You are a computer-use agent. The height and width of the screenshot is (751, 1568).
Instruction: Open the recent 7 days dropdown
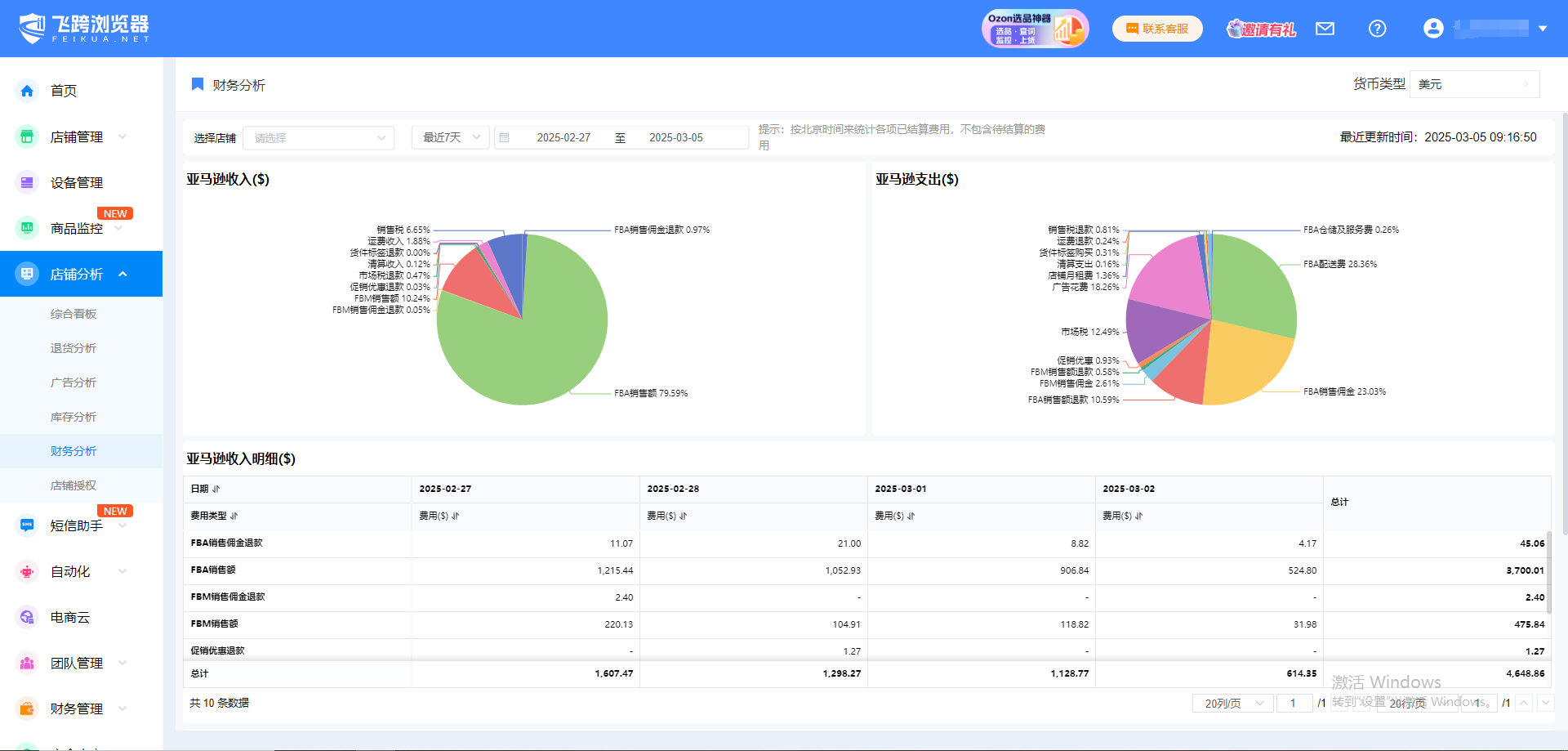pyautogui.click(x=451, y=137)
